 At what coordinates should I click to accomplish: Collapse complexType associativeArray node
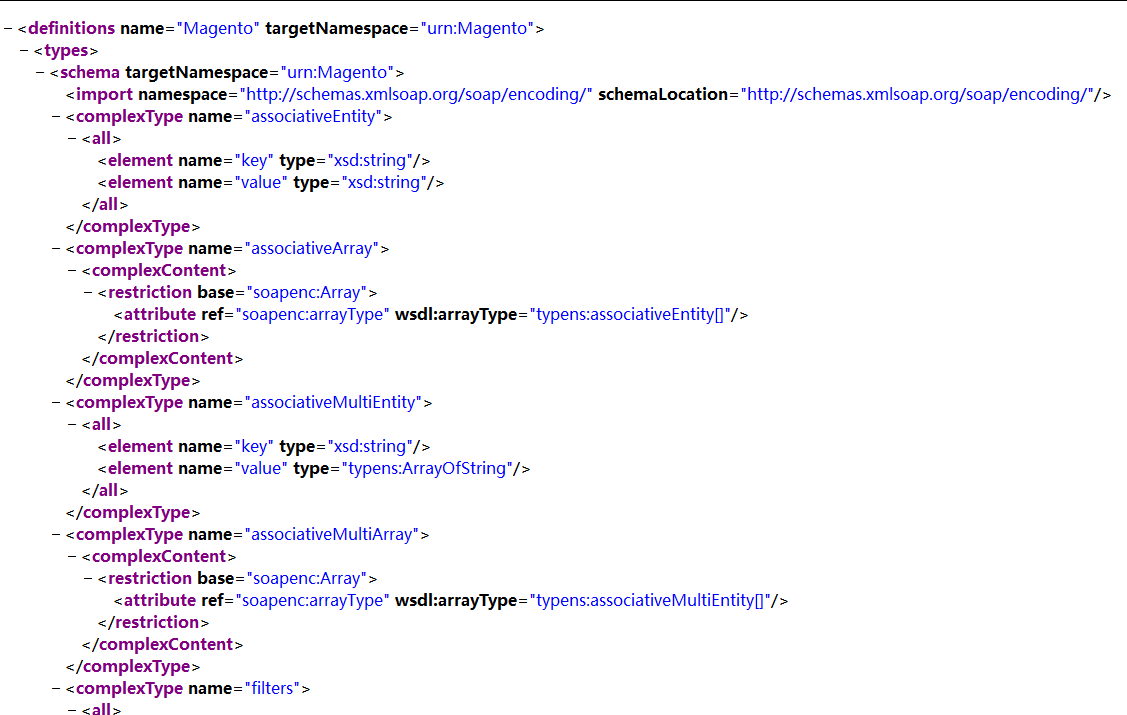click(x=56, y=249)
